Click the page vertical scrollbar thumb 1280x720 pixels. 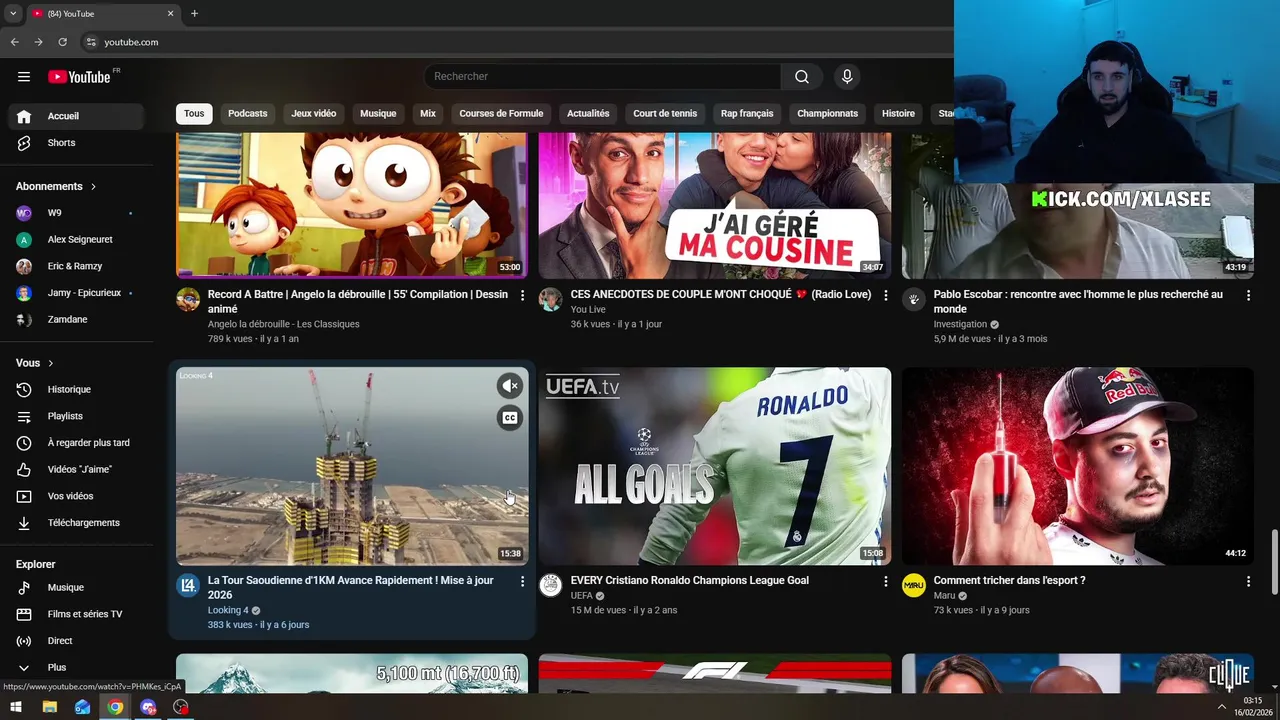pyautogui.click(x=1274, y=563)
